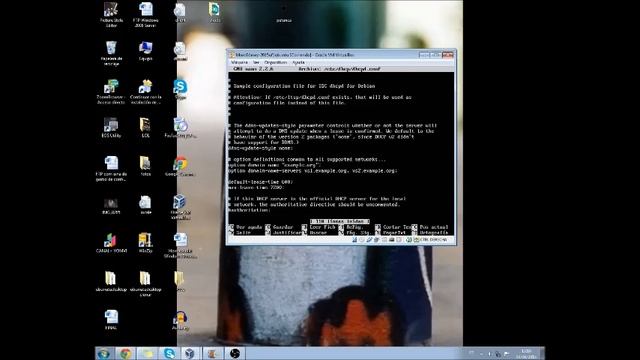Screen dimensions: 640x360
Task: Open the fotos folder on desktop
Action: pos(145,166)
